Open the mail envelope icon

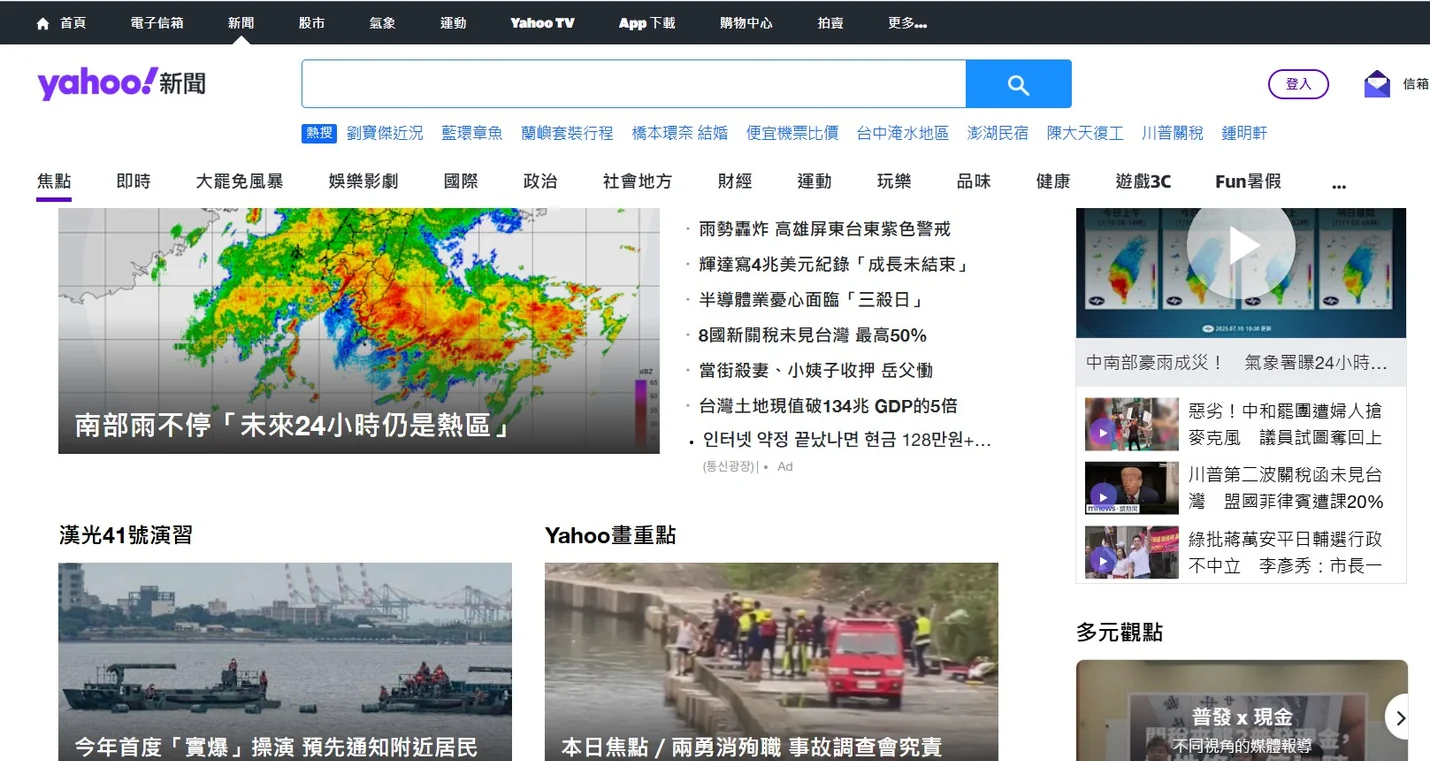[x=1377, y=84]
